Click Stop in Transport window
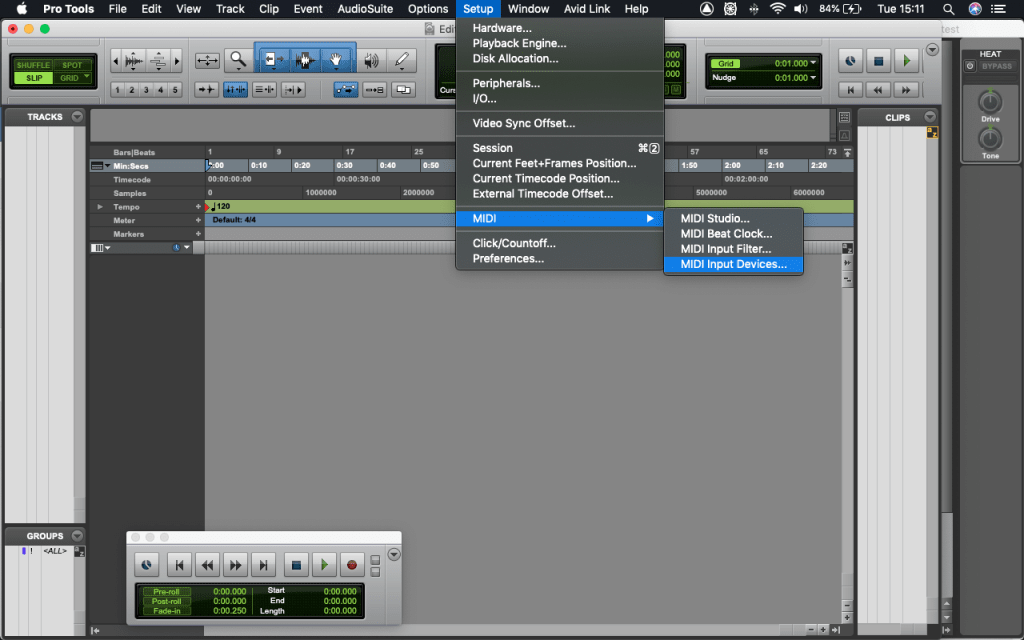Screen dimensions: 1024x640 pos(296,565)
